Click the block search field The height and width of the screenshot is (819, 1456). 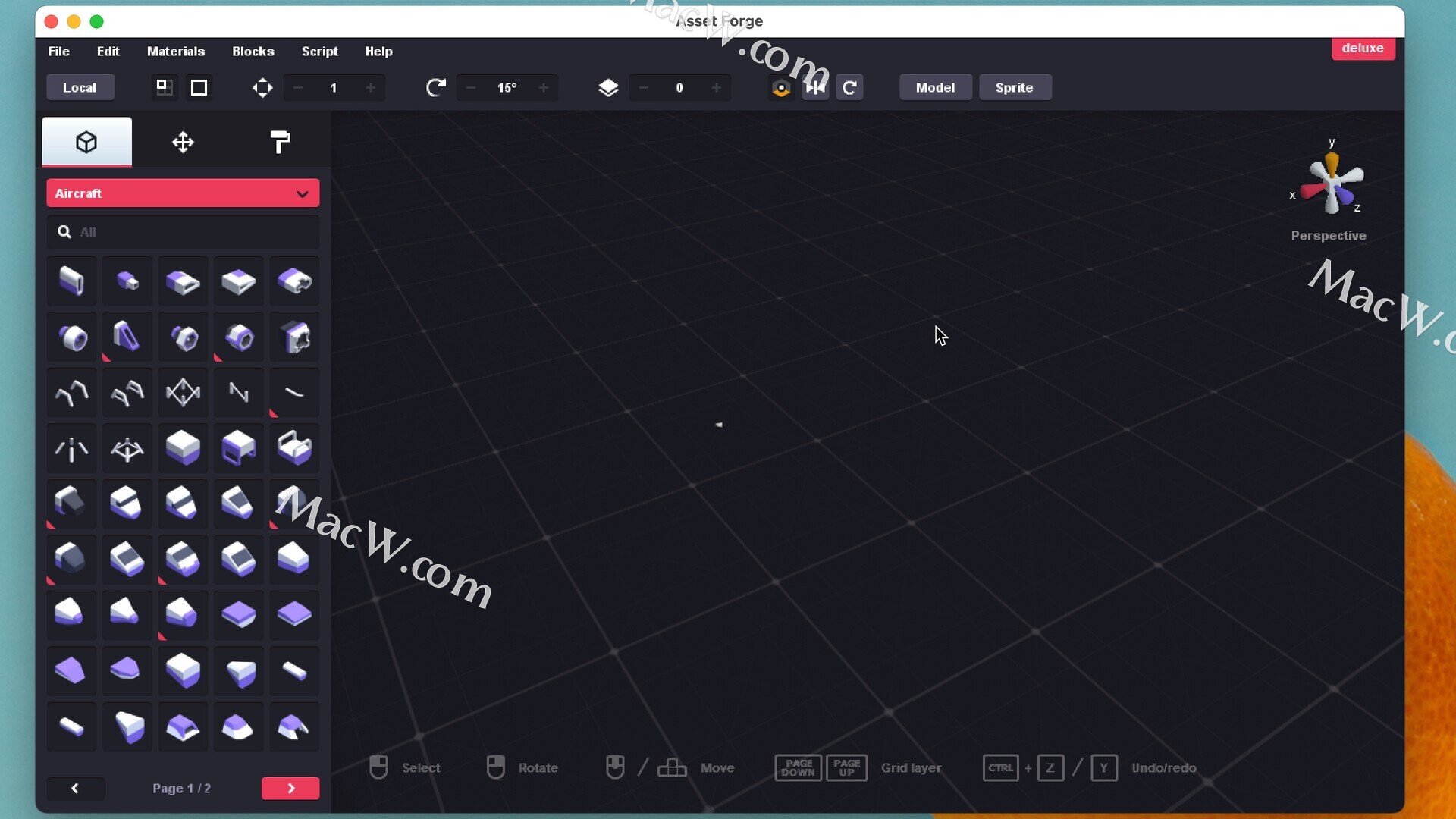coord(183,232)
